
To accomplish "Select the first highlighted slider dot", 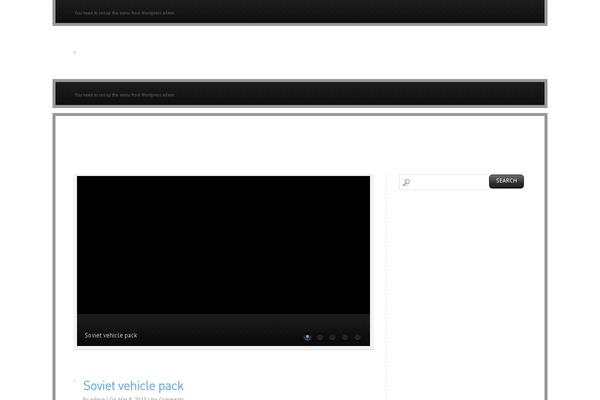I will click(x=307, y=337).
